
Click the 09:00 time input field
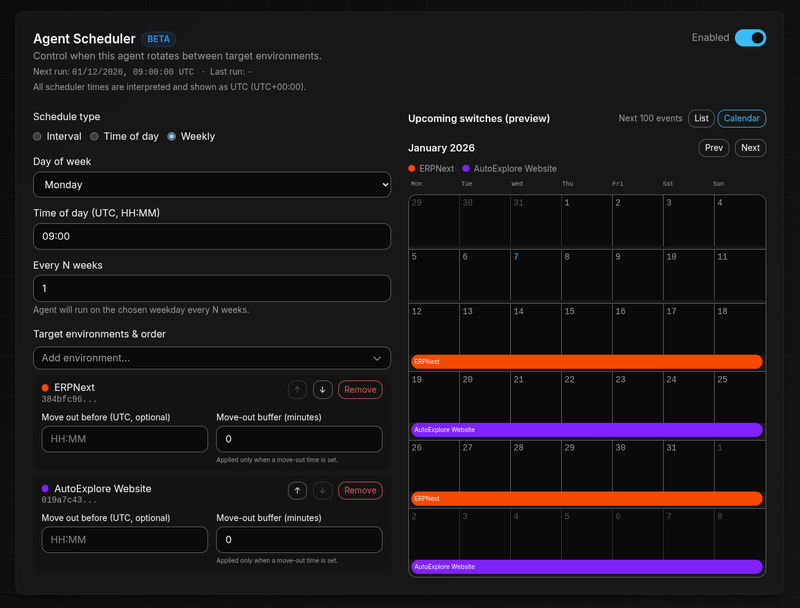(x=212, y=236)
